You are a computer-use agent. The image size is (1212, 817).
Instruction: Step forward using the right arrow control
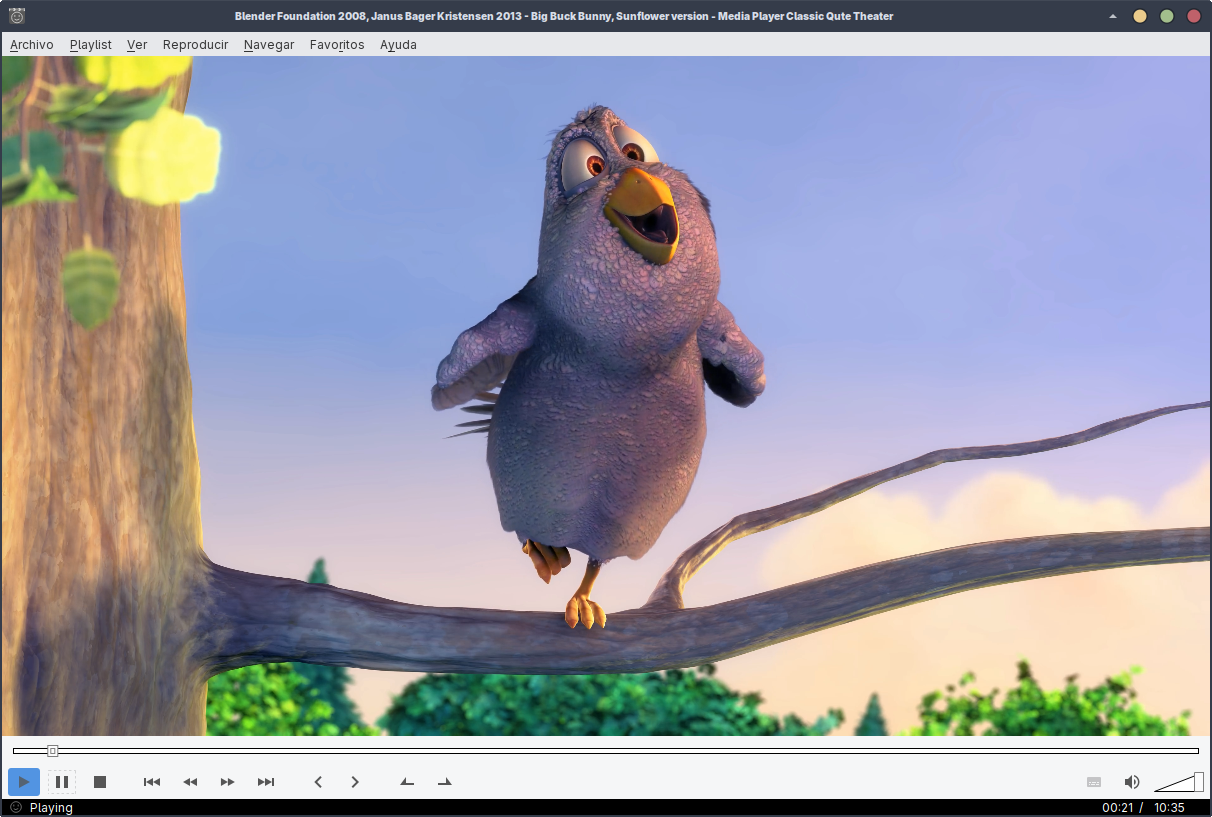(x=354, y=782)
